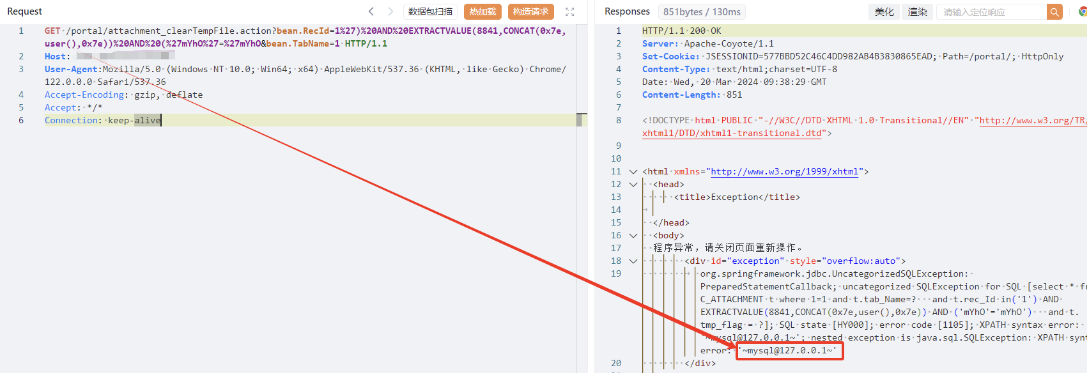Screen dimensions: 1087x373
Task: Click the orange 热加载 button
Action: [x=482, y=11]
